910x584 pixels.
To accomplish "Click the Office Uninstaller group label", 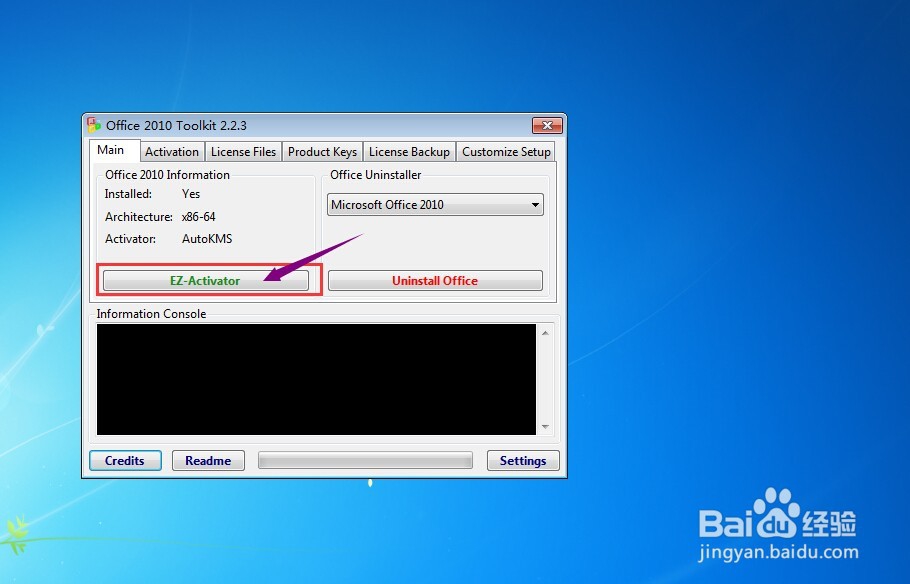I will tap(375, 175).
